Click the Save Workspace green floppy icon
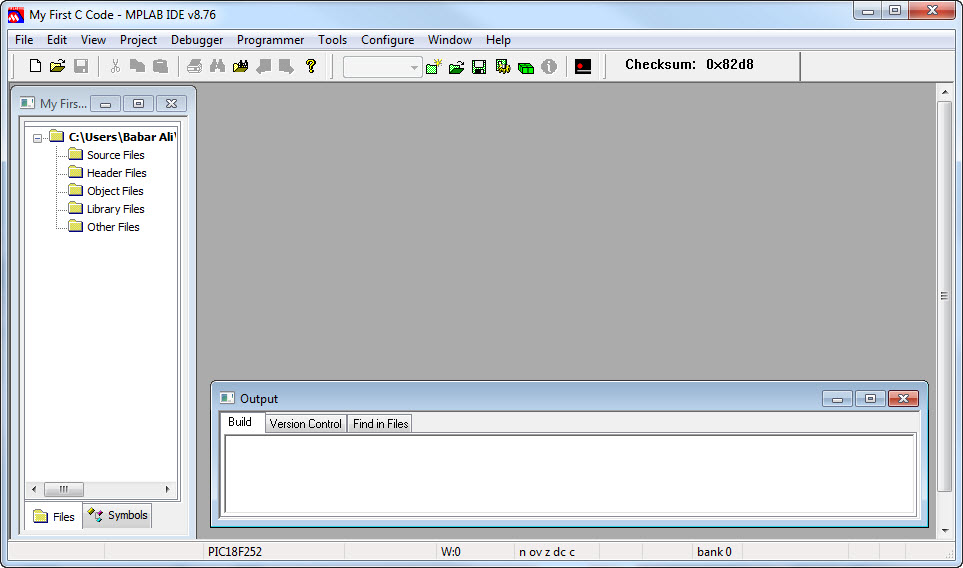Viewport: 963px width, 568px height. 479,67
